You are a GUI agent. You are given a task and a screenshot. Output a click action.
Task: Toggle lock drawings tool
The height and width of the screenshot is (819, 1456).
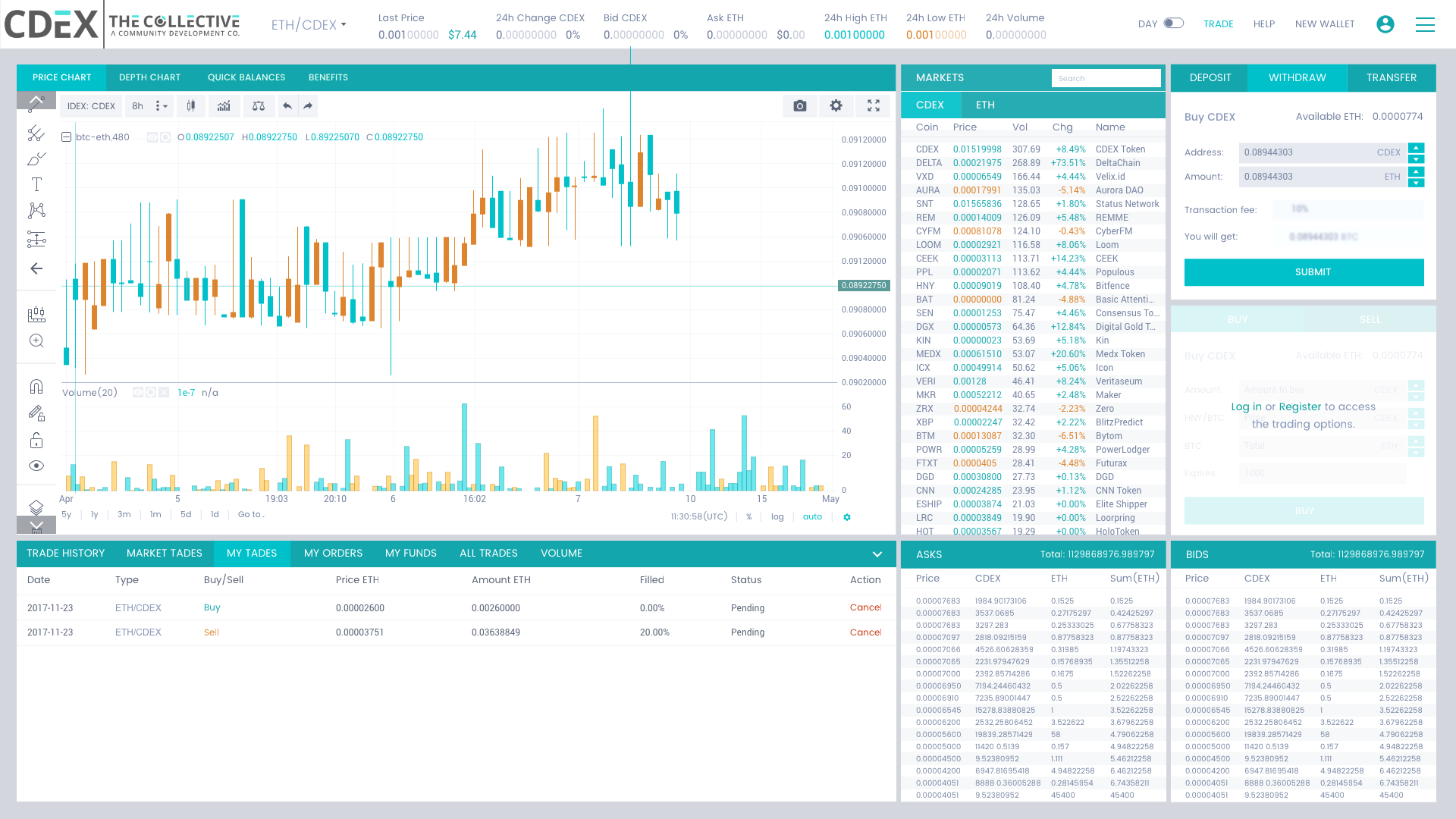pos(36,441)
